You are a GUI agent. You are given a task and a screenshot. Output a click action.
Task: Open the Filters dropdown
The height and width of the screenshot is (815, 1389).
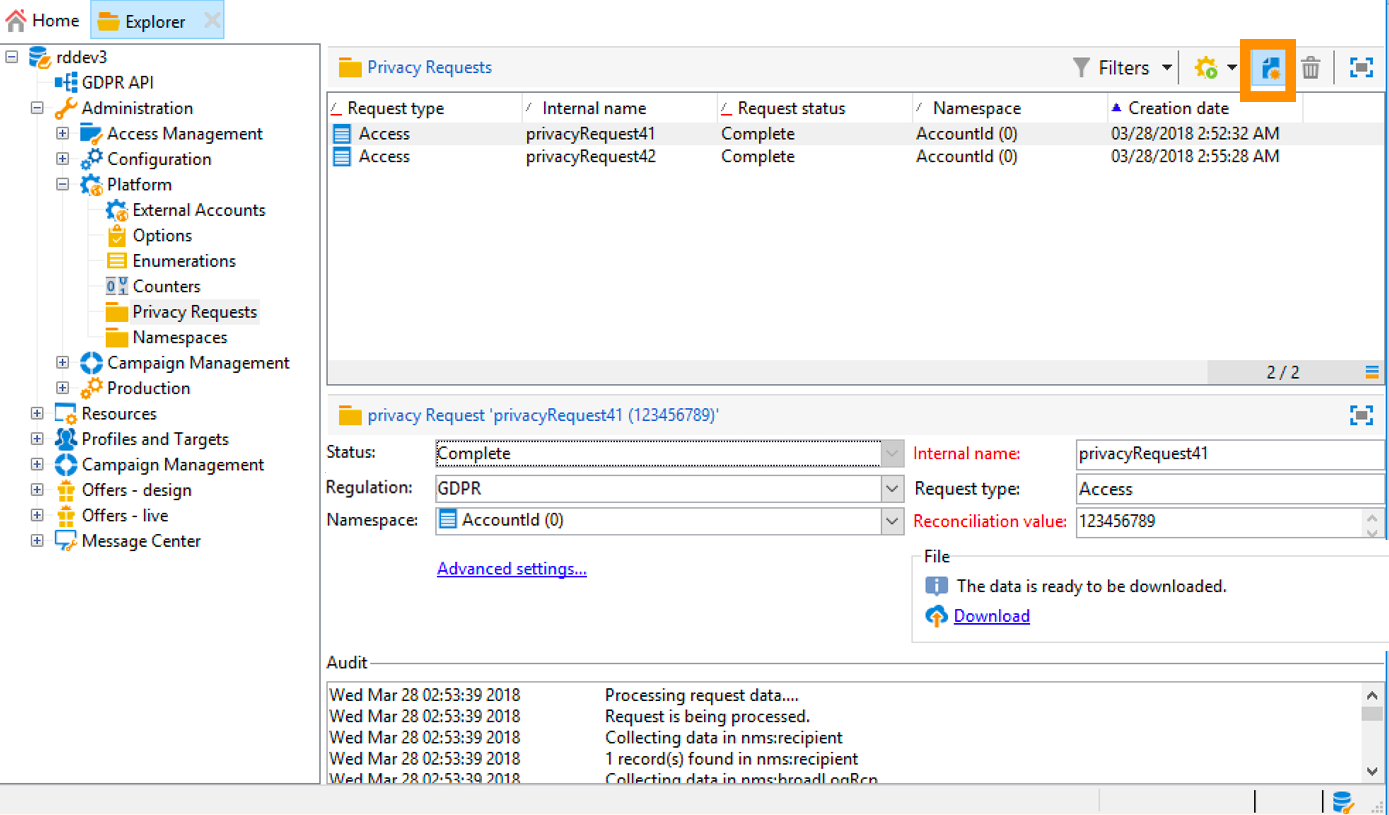(1123, 68)
